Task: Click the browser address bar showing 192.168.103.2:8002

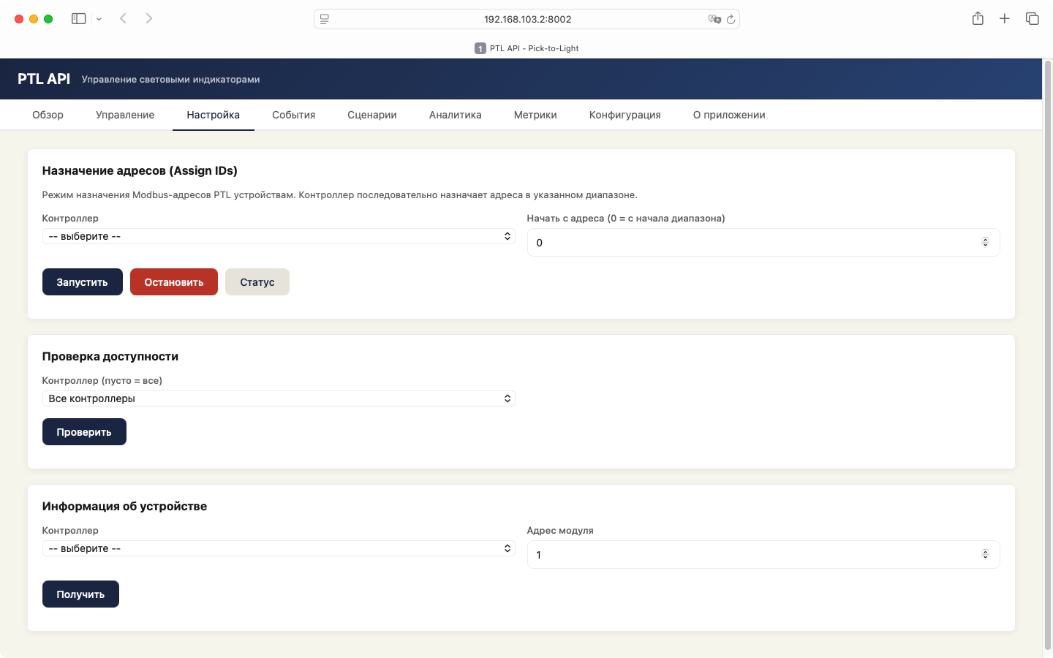Action: click(527, 18)
